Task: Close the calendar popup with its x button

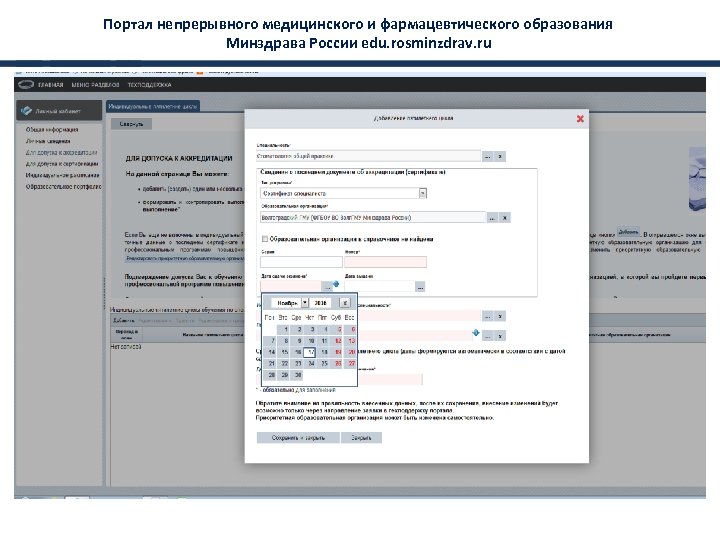Action: (x=345, y=303)
